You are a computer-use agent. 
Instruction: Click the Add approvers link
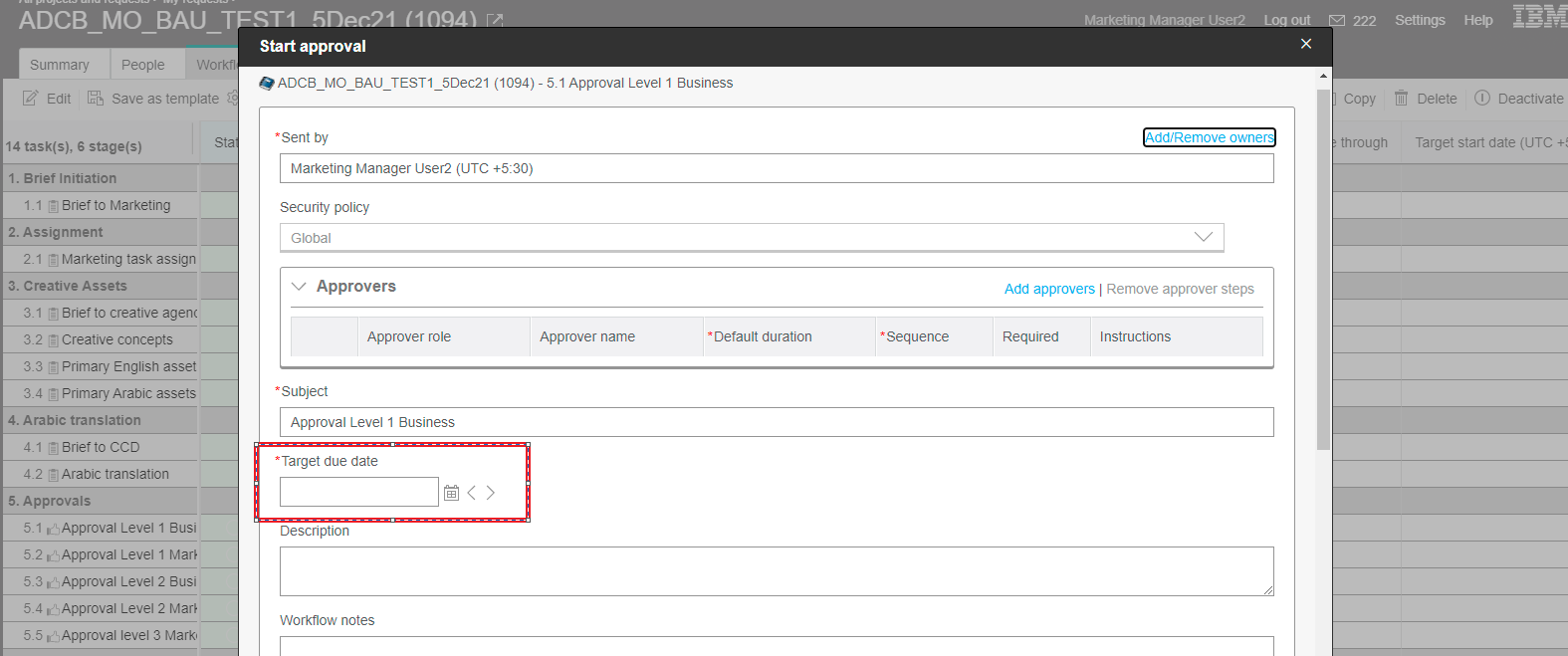(x=1049, y=289)
